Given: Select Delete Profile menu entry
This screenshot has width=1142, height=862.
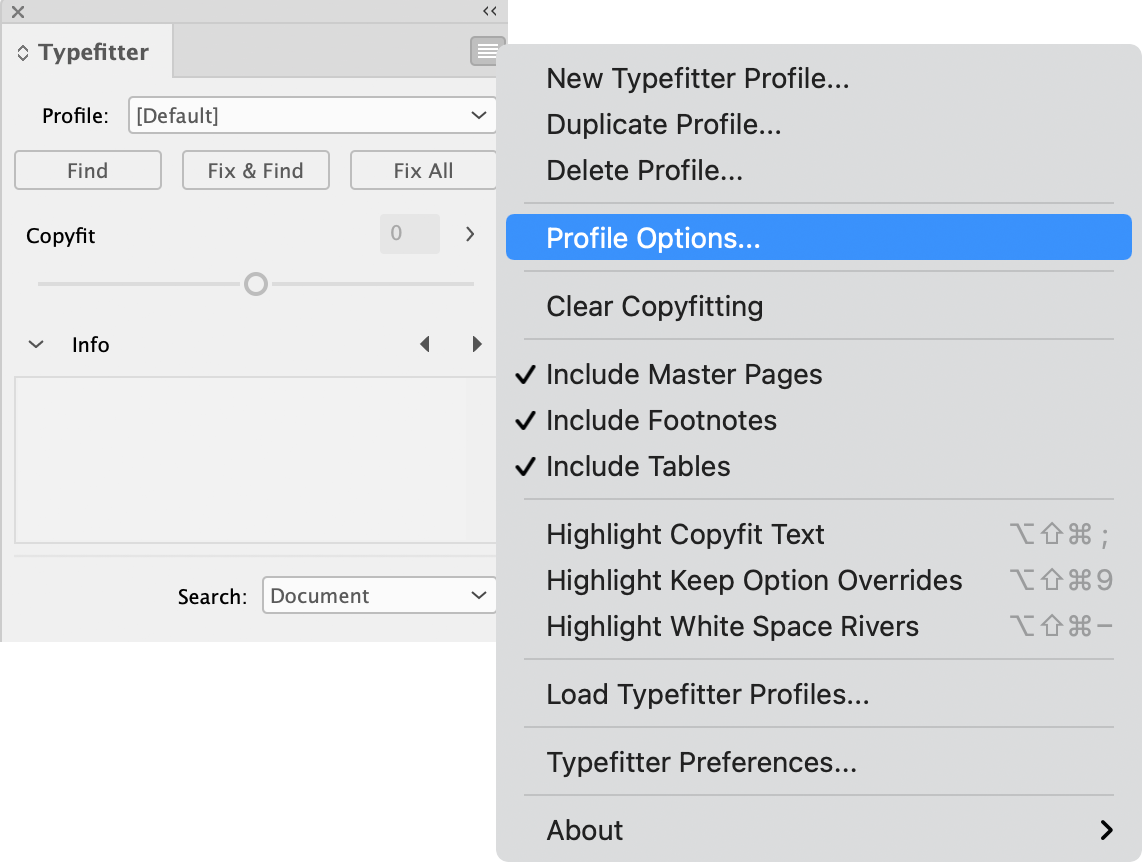Looking at the screenshot, I should (819, 170).
